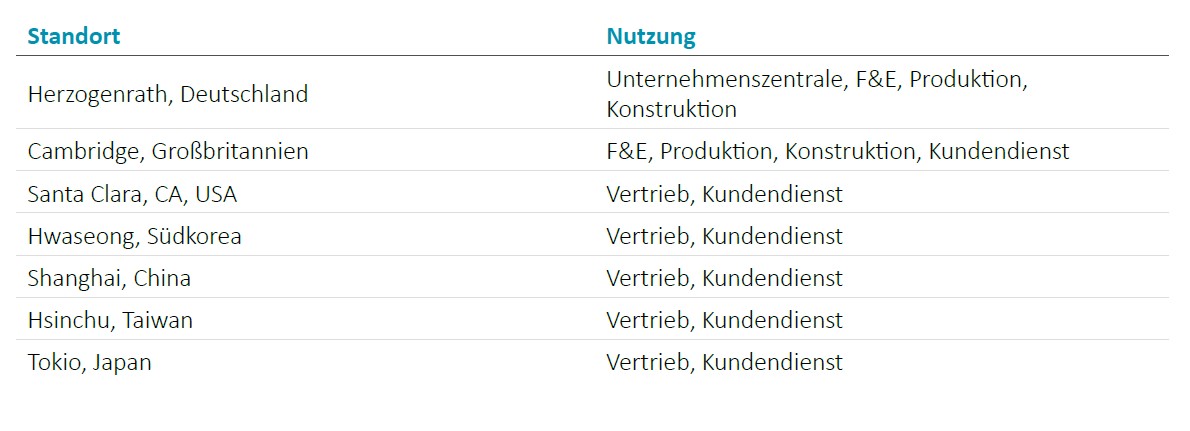Click the Nutzung cell for Tokio
This screenshot has height=431, width=1190.
click(724, 362)
